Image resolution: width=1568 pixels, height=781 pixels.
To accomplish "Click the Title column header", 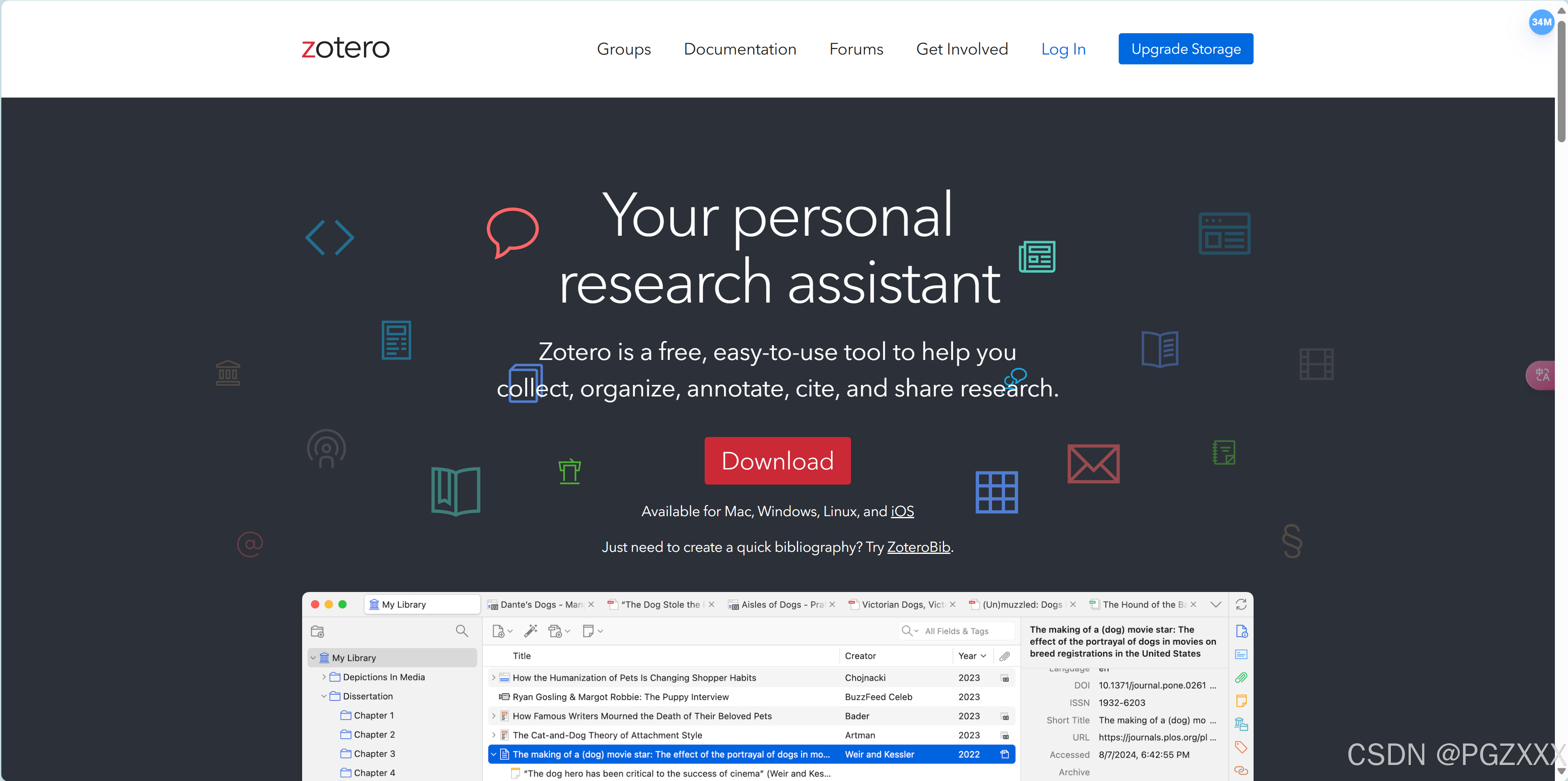I will 522,656.
